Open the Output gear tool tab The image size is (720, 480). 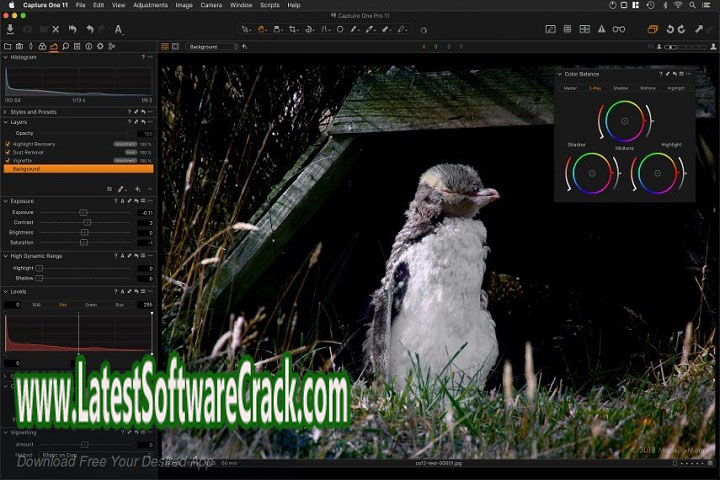point(100,46)
